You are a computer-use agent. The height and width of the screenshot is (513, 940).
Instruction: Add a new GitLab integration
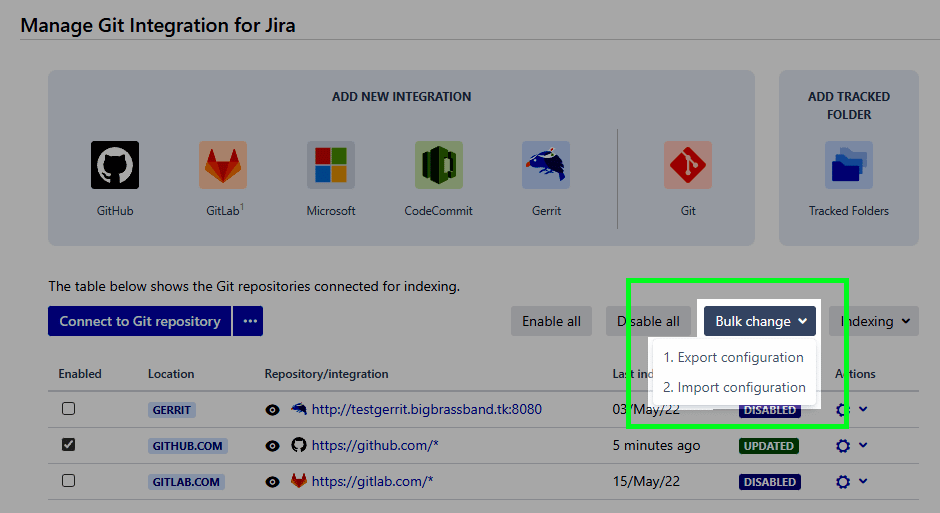tap(222, 165)
